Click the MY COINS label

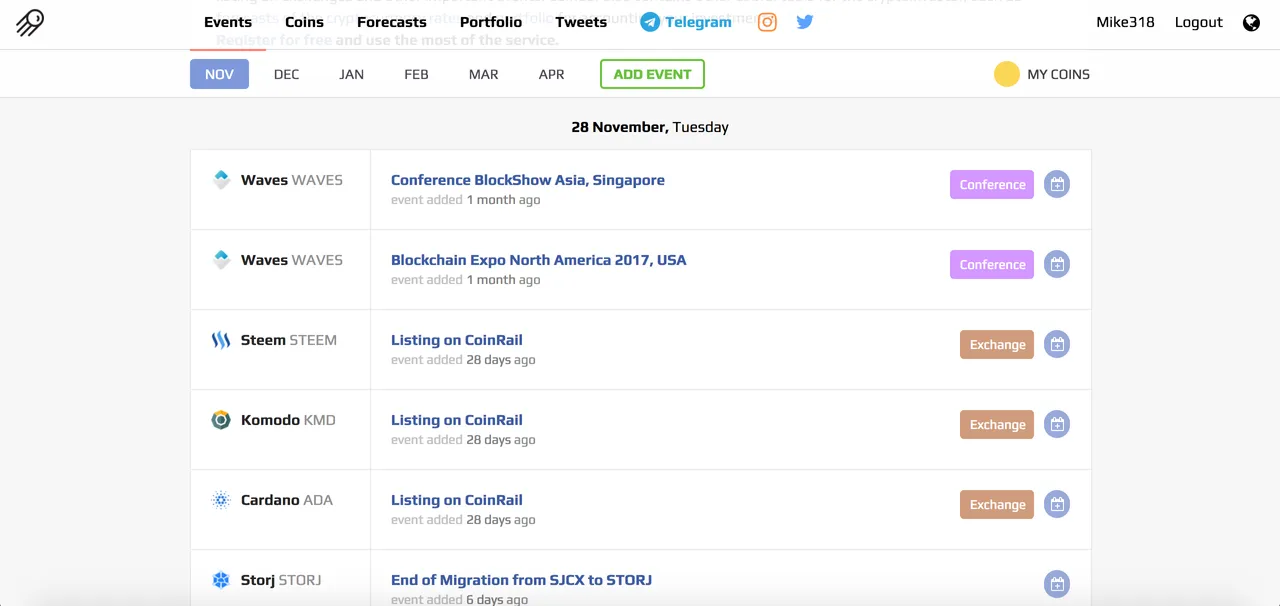click(1058, 74)
